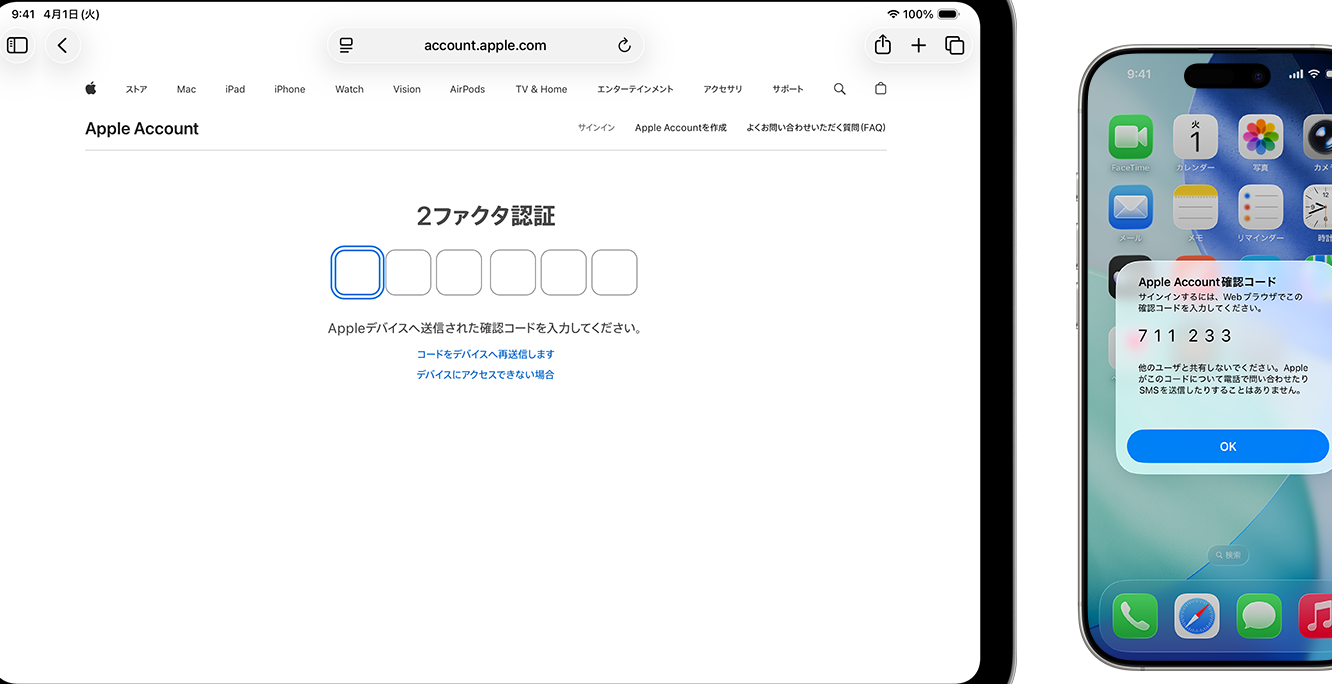Click デバイスにアクセスできない場合 link
Screen dimensions: 1332x684
click(x=485, y=375)
